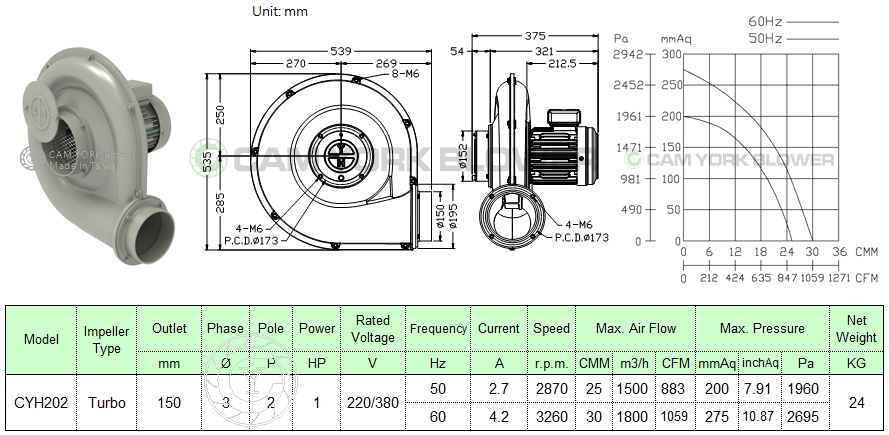Click the 50Hz curve legend label

765,39
